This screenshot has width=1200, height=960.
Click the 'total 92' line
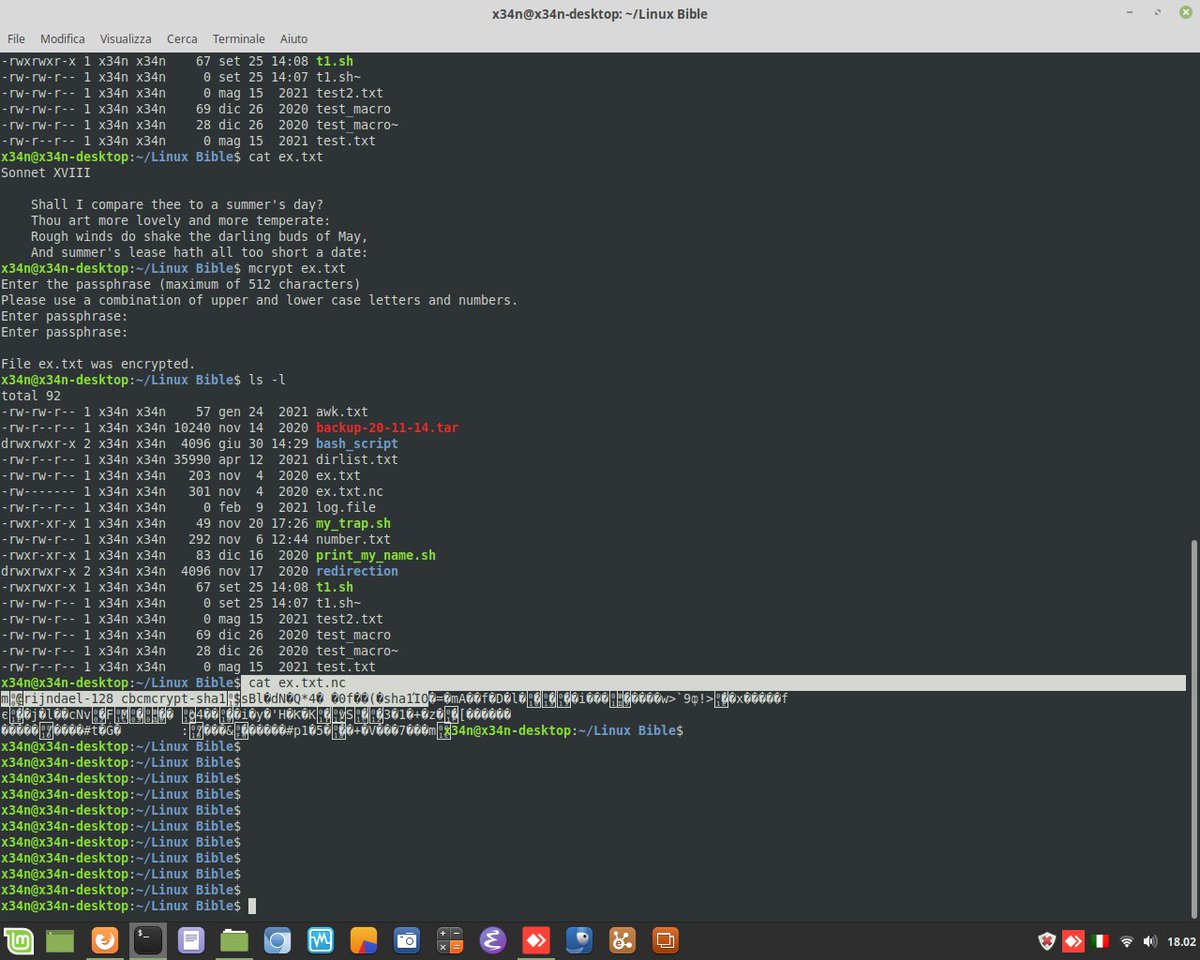coord(31,396)
